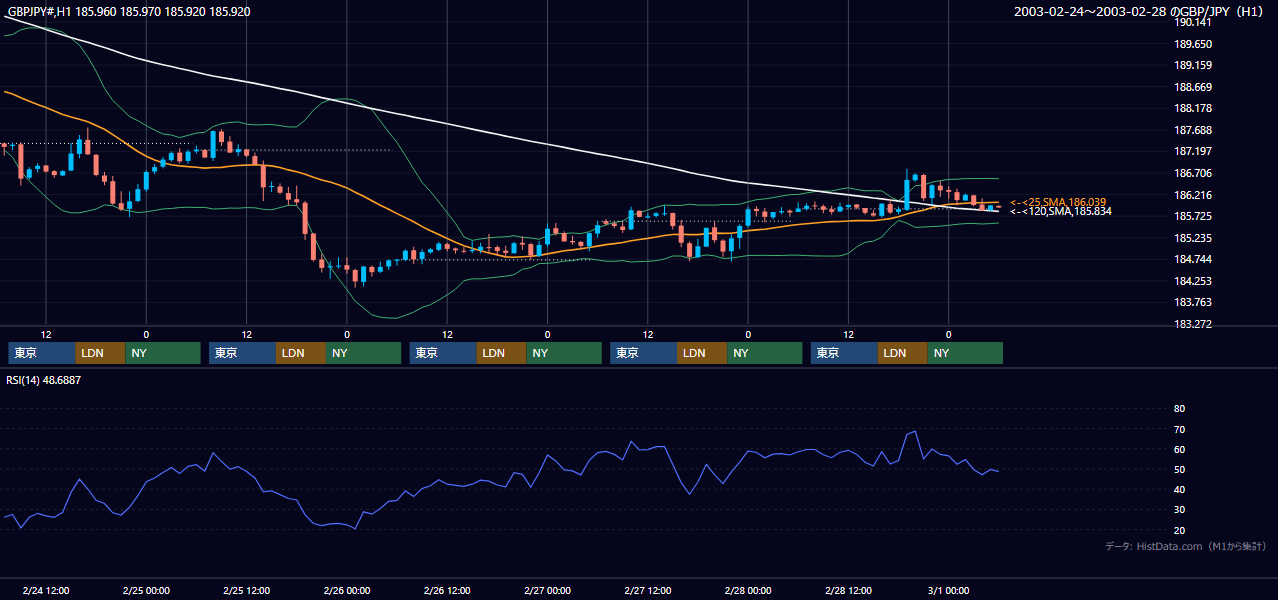This screenshot has width=1278, height=600.
Task: Click the 2/28 12:00 time label
Action: (x=848, y=591)
